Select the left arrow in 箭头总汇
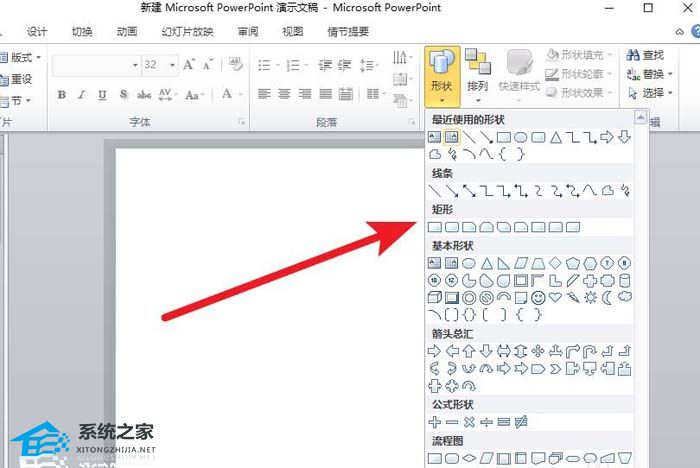 pos(452,351)
